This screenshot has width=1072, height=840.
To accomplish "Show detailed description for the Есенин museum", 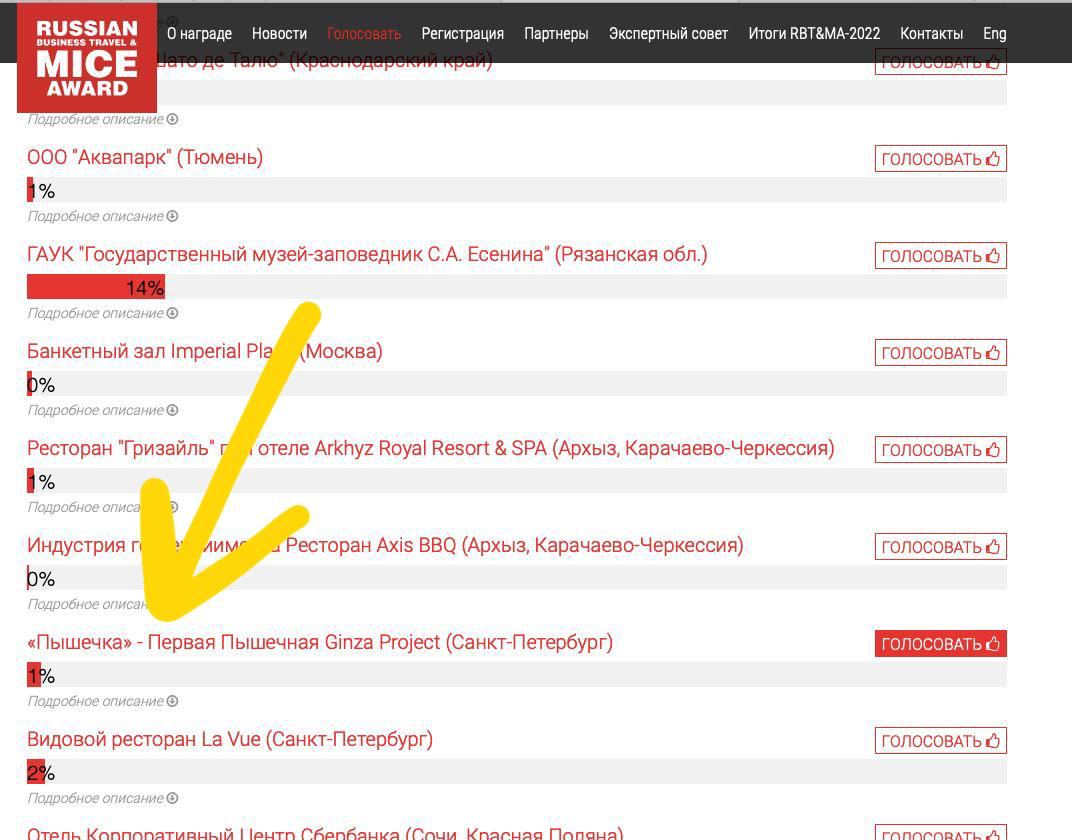I will click(103, 314).
